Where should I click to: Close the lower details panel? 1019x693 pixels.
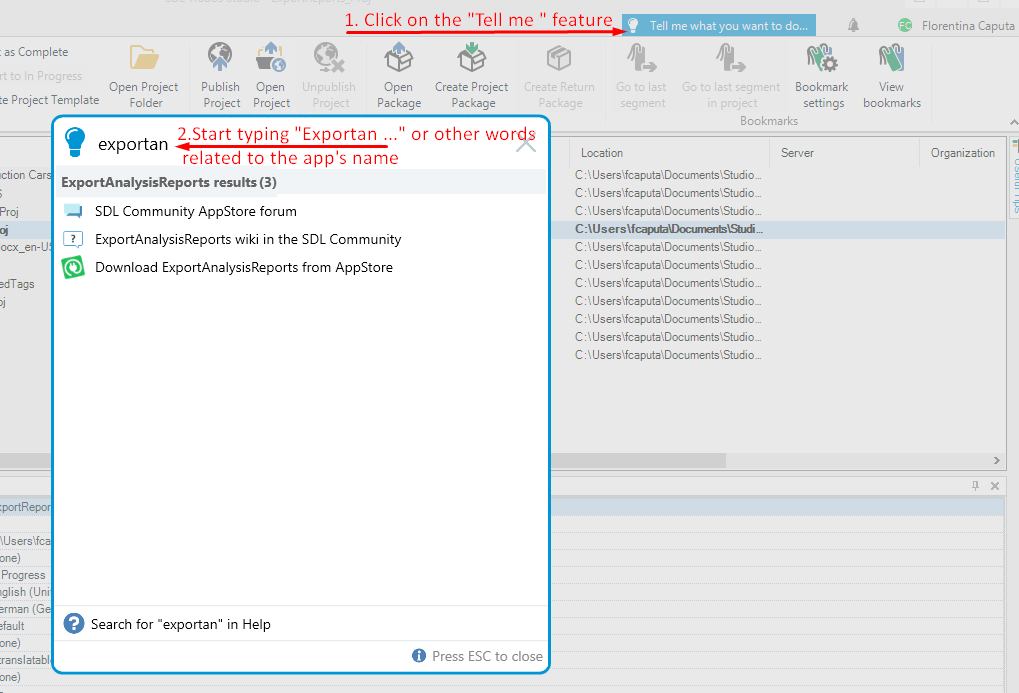click(x=995, y=486)
